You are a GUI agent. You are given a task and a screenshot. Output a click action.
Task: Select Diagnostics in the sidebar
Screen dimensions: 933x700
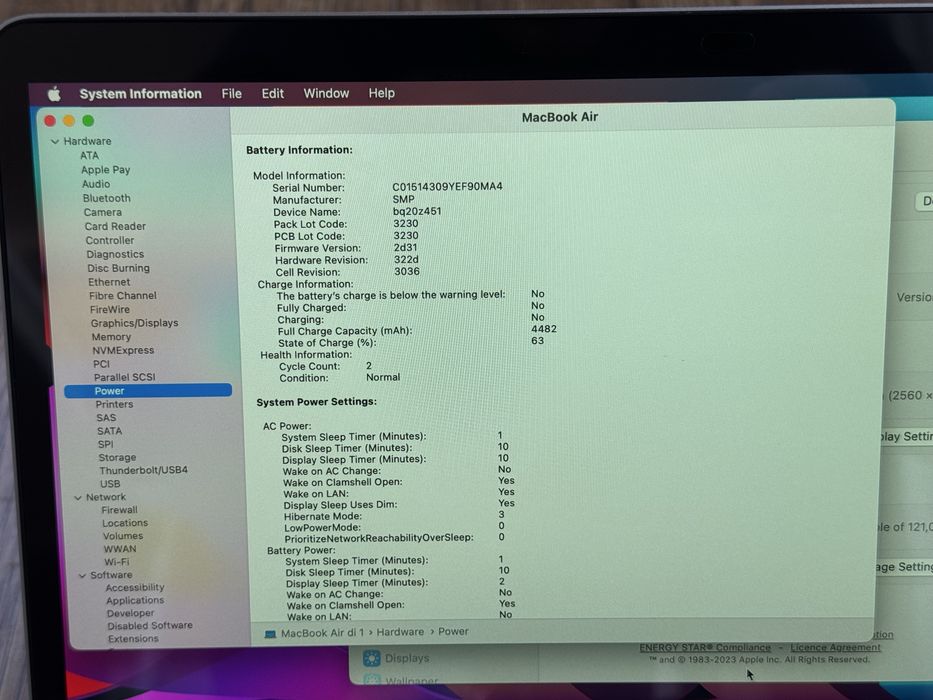[x=115, y=254]
